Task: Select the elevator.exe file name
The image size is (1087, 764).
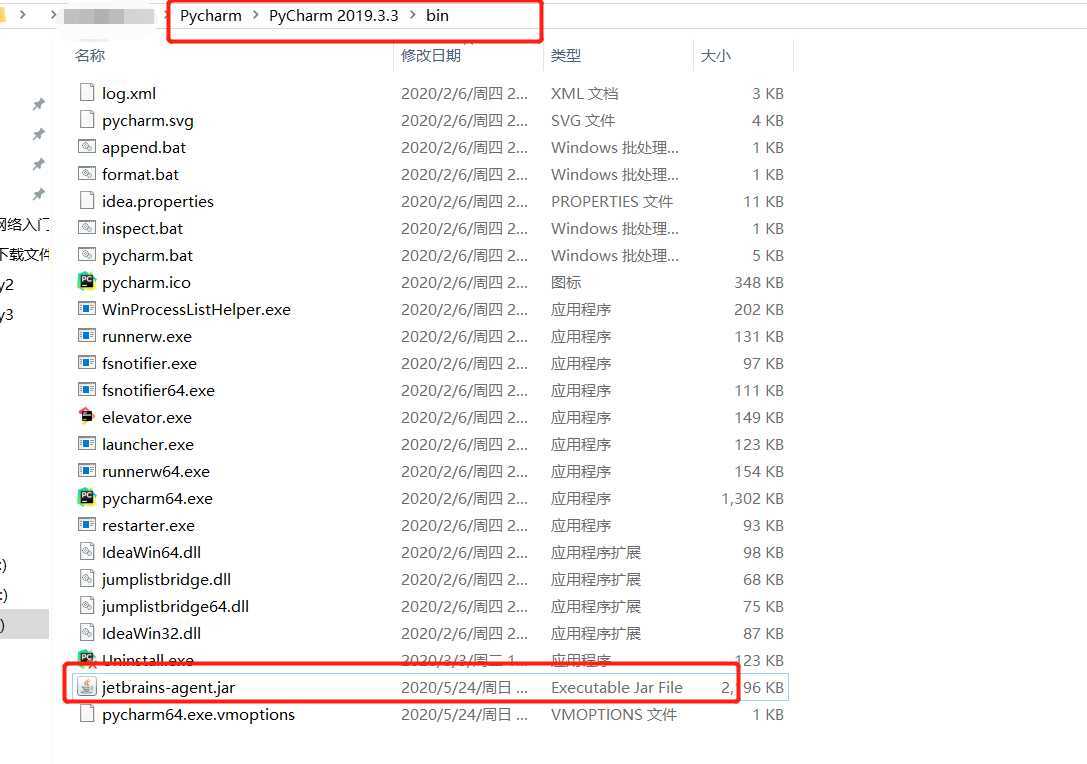Action: click(x=147, y=417)
